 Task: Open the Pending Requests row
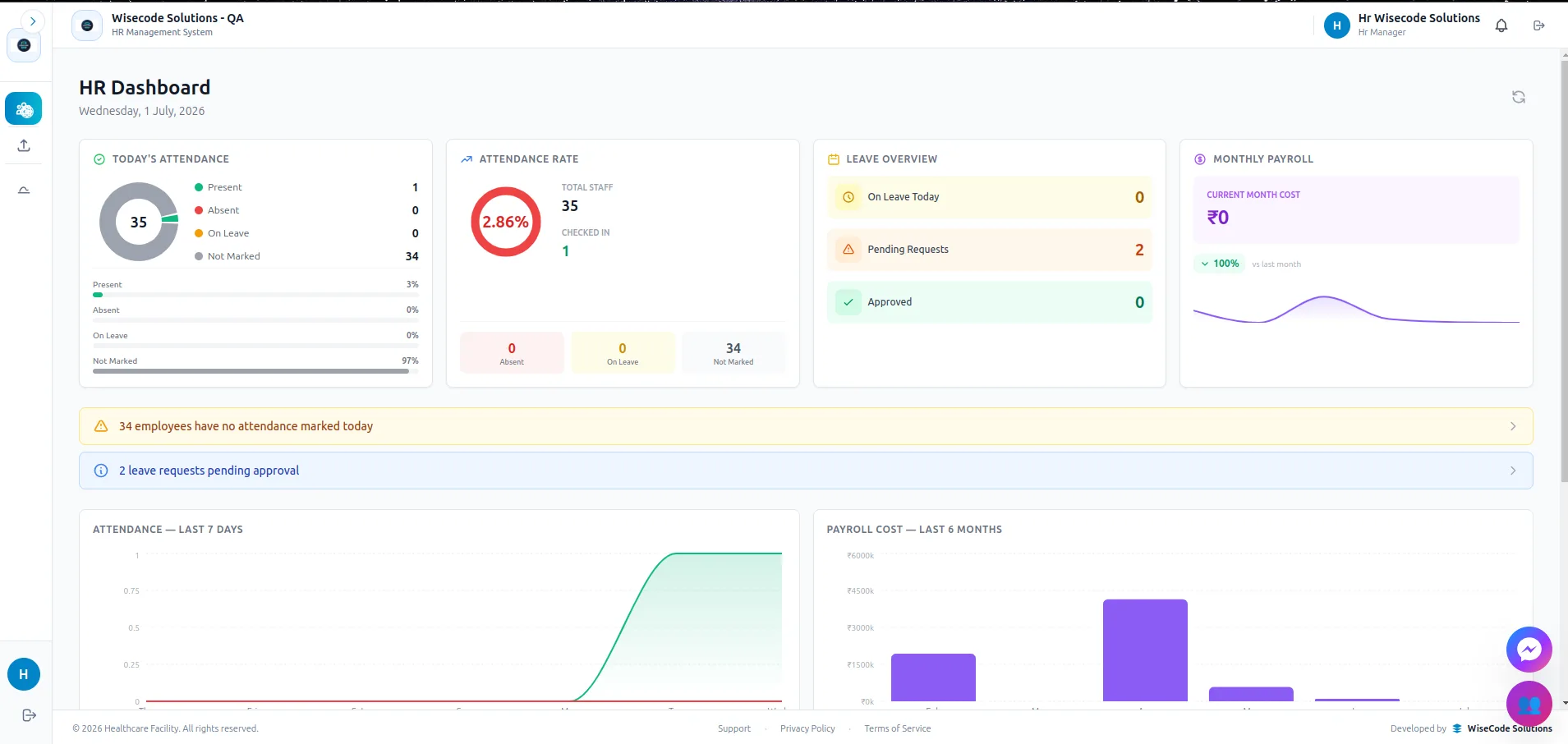(990, 250)
